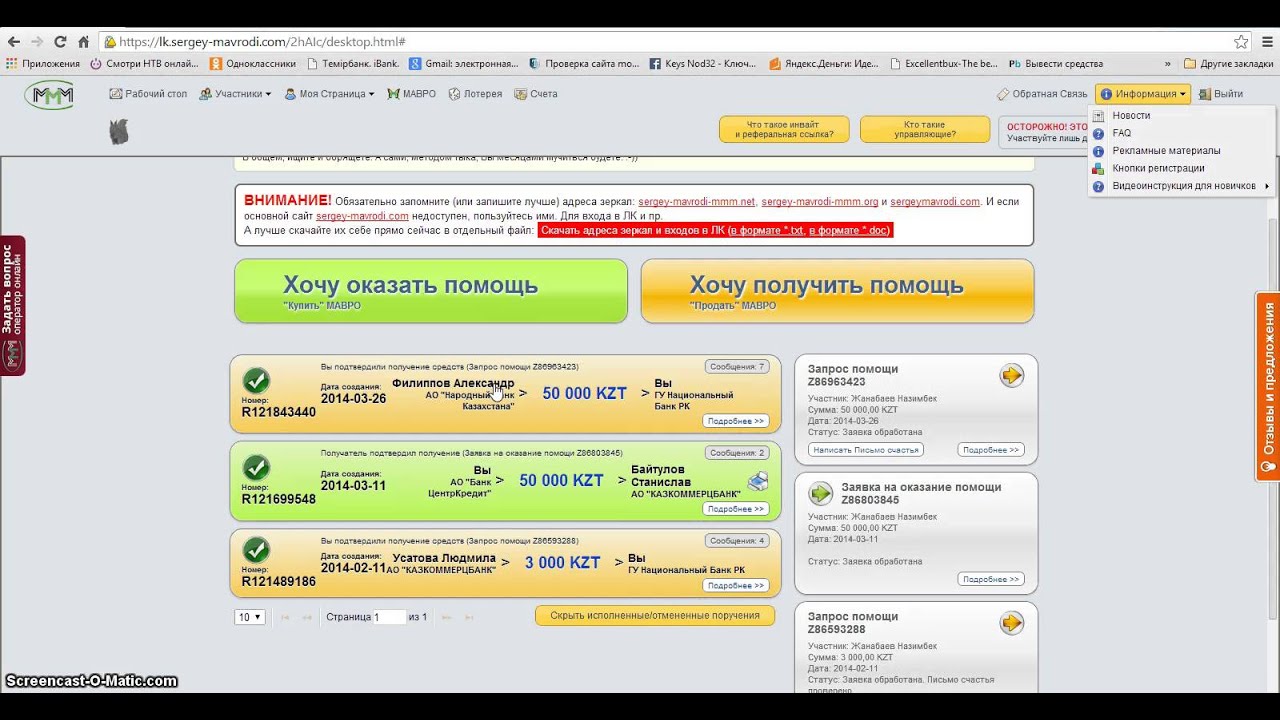The height and width of the screenshot is (720, 1280).
Task: Click Кто такие управляющие button
Action: 925,129
